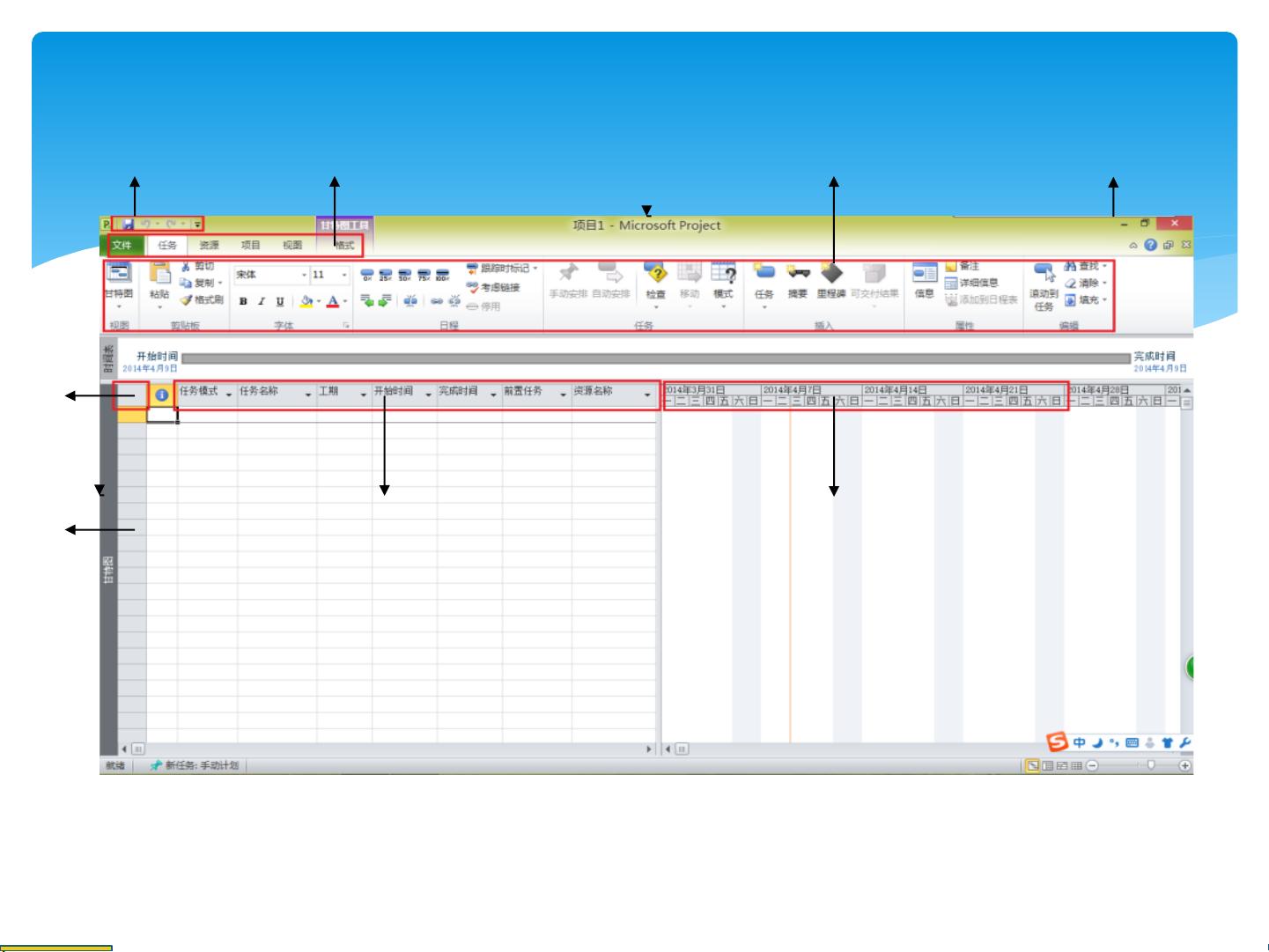Open the 任务名称 column filter arrow

(x=308, y=395)
